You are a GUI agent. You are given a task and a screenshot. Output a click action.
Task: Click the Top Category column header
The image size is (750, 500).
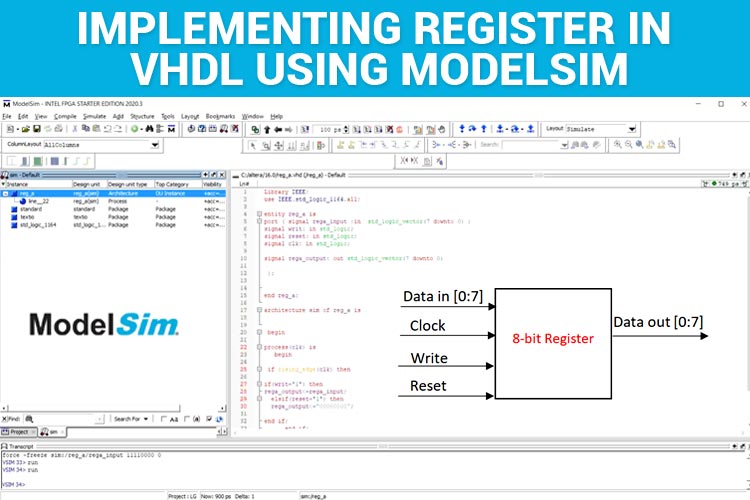[177, 184]
